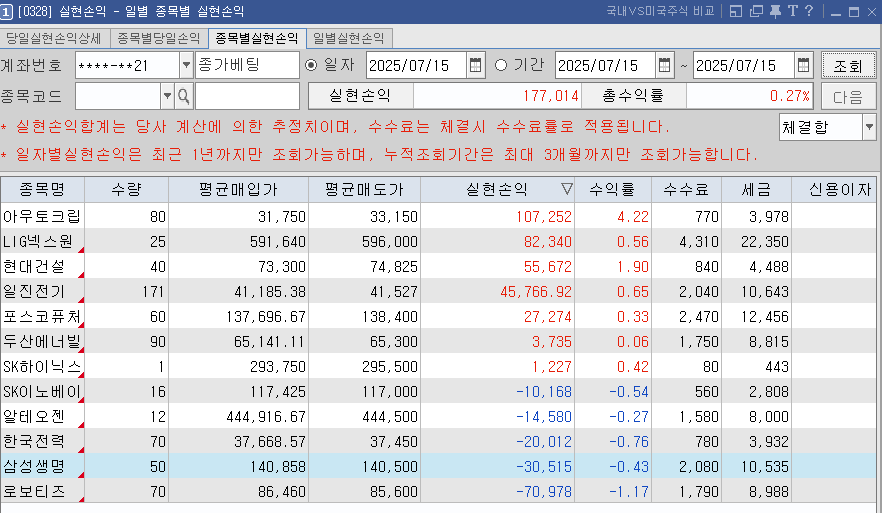The height and width of the screenshot is (513, 882).
Task: Click the font size T icon
Action: pos(792,11)
